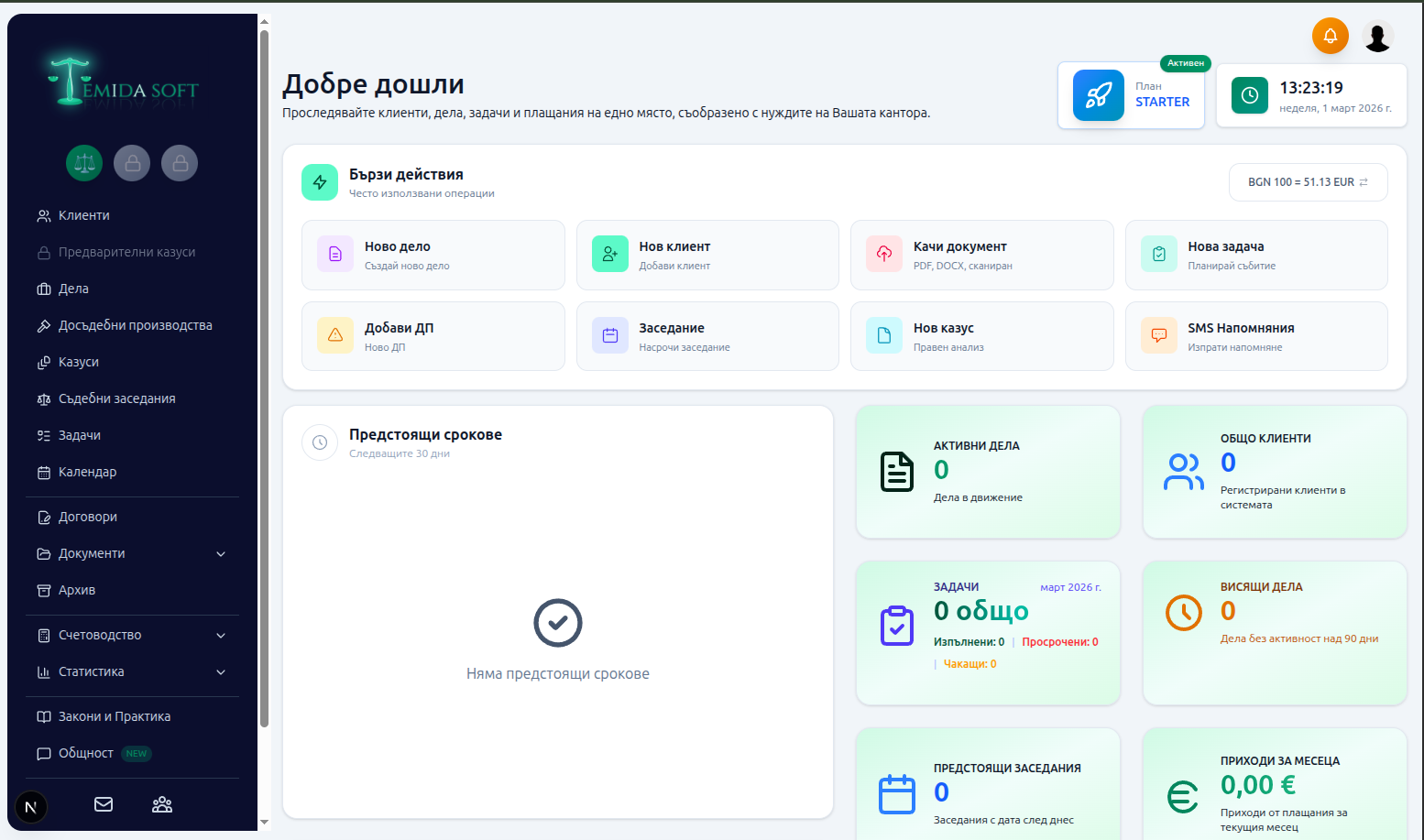Click the Ново дело document icon
Screen dimensions: 1424x840
tap(335, 254)
